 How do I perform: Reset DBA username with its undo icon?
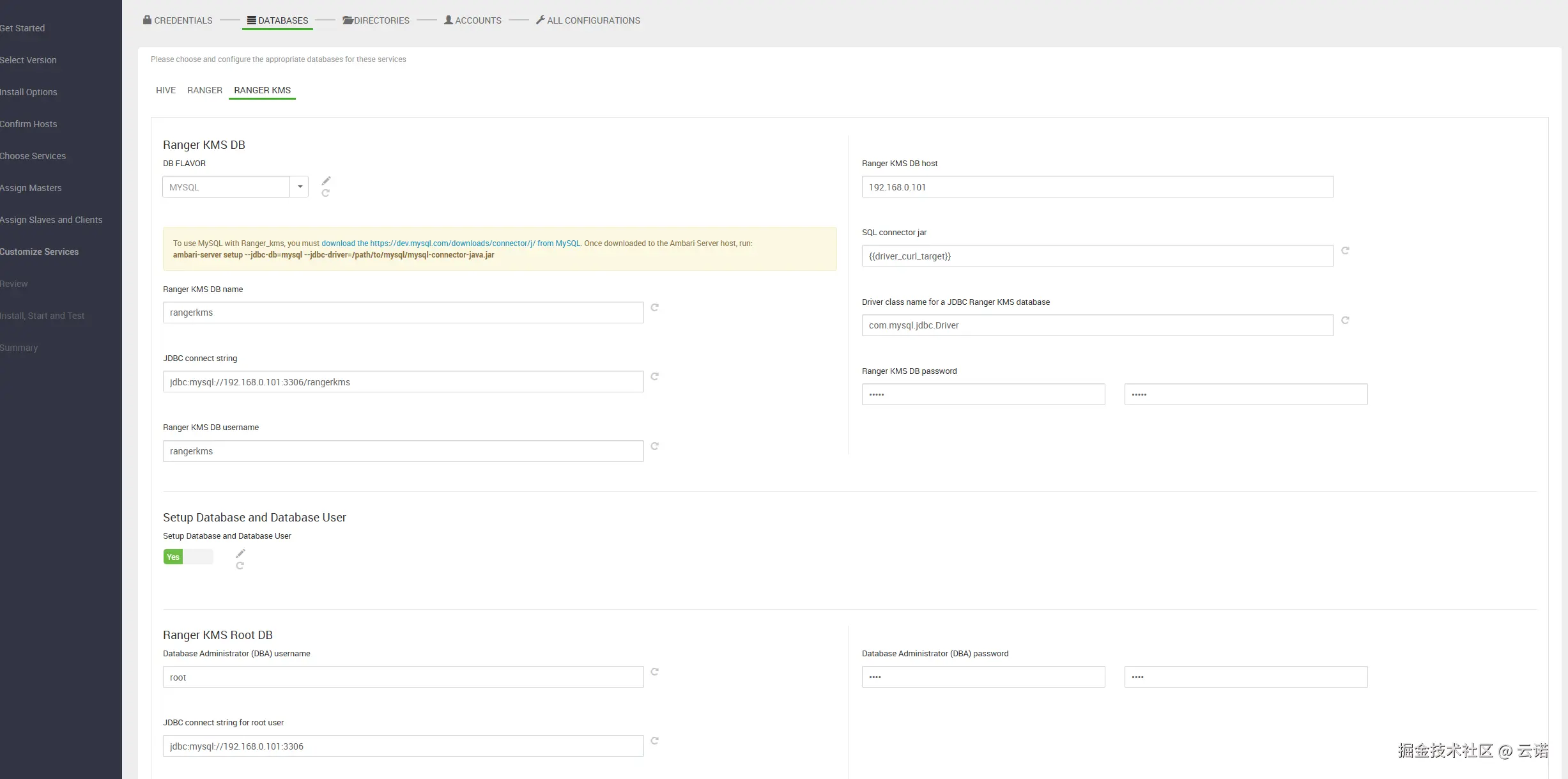(654, 672)
